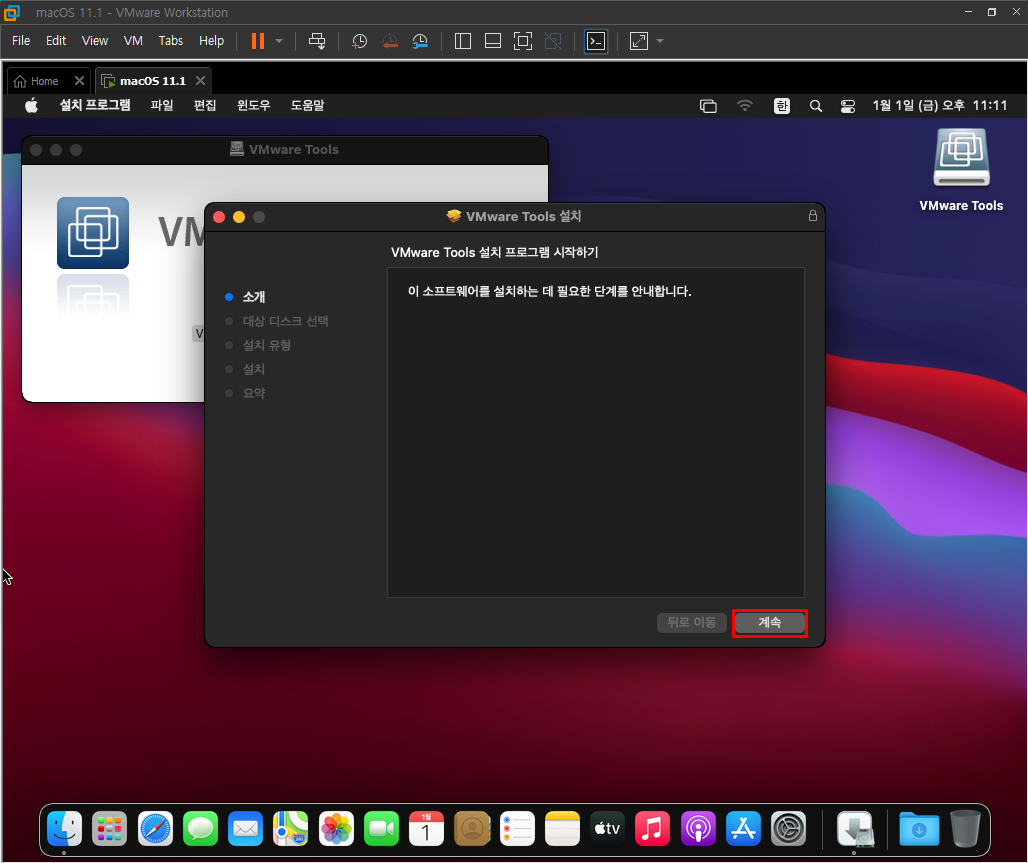The width and height of the screenshot is (1028, 863).
Task: Close the macOS 11.1 tab
Action: (x=201, y=80)
